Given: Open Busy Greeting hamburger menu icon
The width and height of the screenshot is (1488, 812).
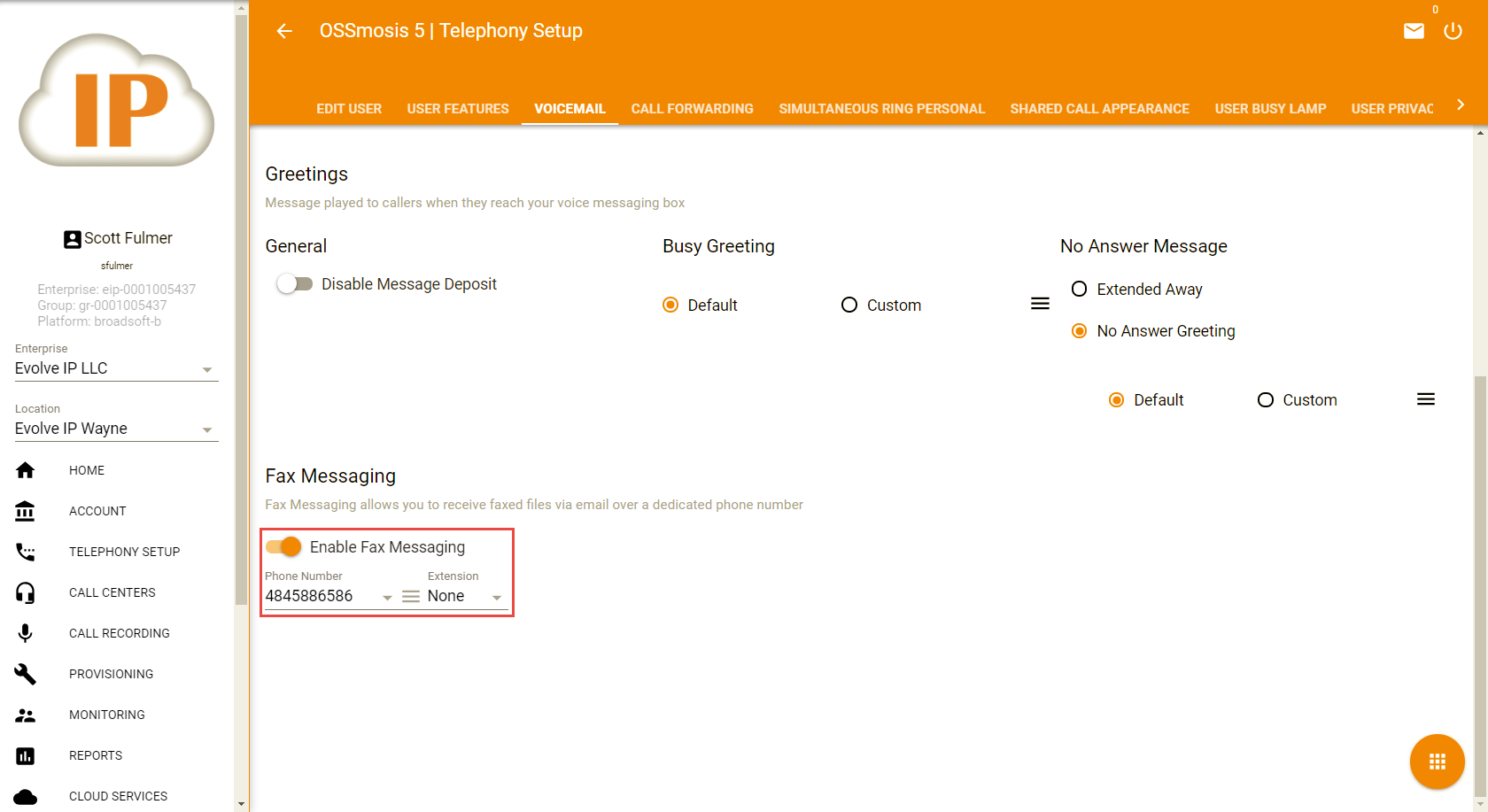Looking at the screenshot, I should [1040, 304].
